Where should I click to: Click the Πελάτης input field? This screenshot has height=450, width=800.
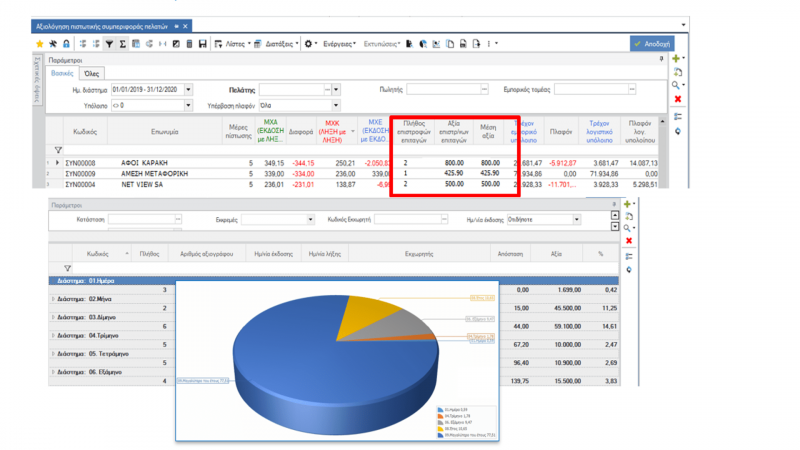pyautogui.click(x=292, y=90)
